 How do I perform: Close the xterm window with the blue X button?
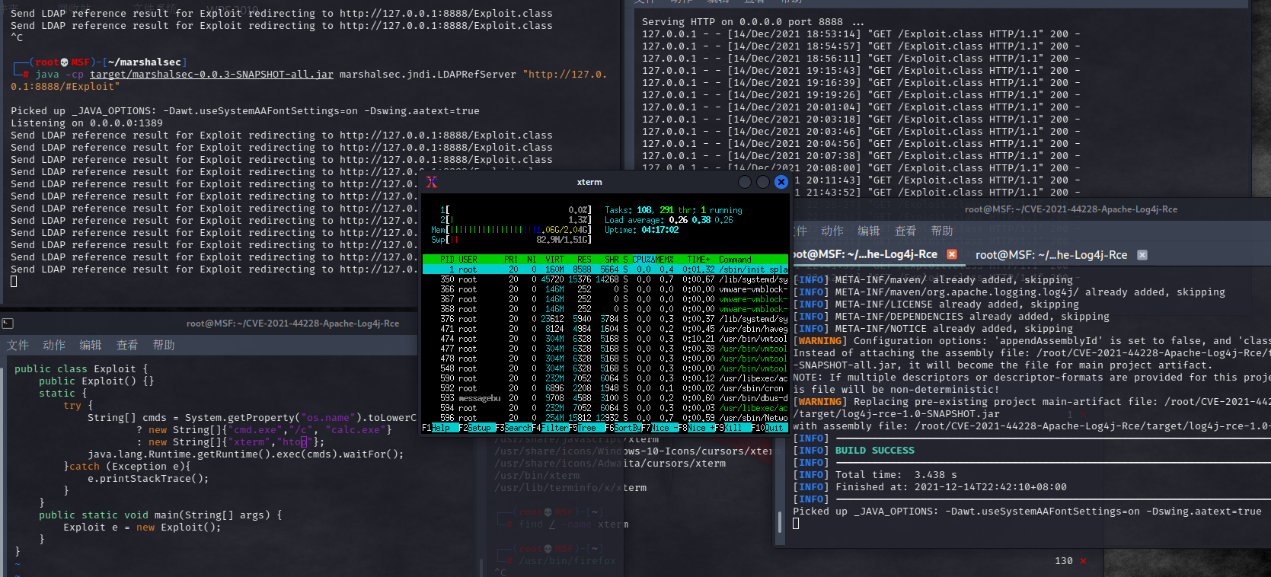pyautogui.click(x=780, y=183)
